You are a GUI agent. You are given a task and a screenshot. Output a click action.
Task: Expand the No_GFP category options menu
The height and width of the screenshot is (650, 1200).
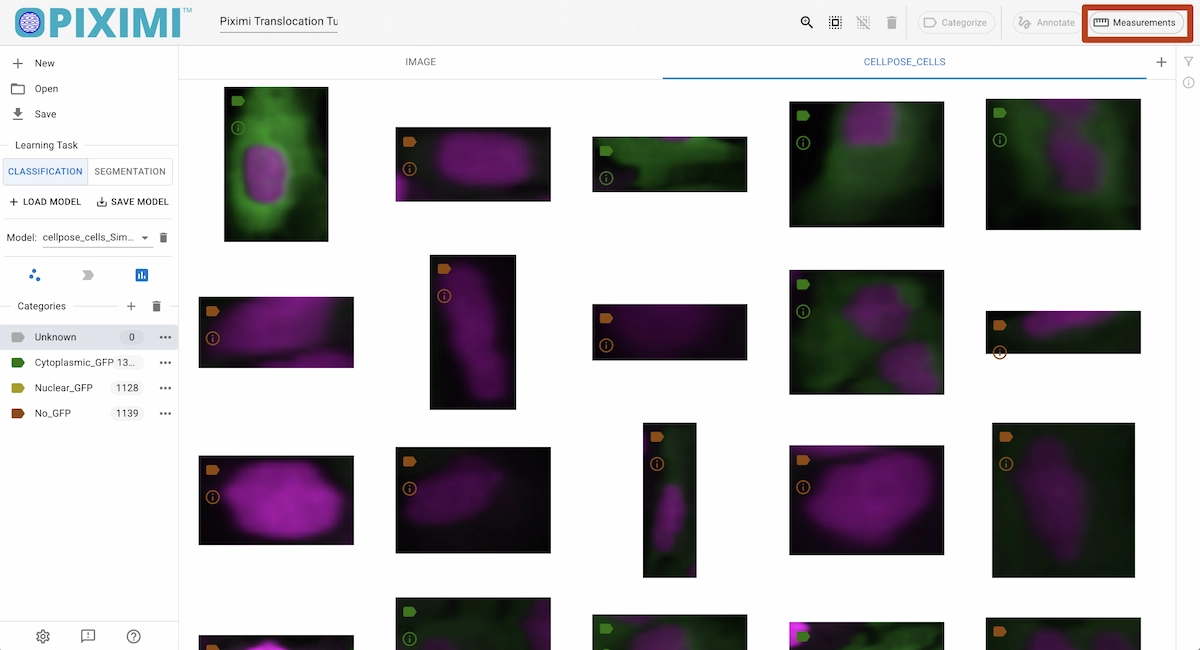[165, 413]
